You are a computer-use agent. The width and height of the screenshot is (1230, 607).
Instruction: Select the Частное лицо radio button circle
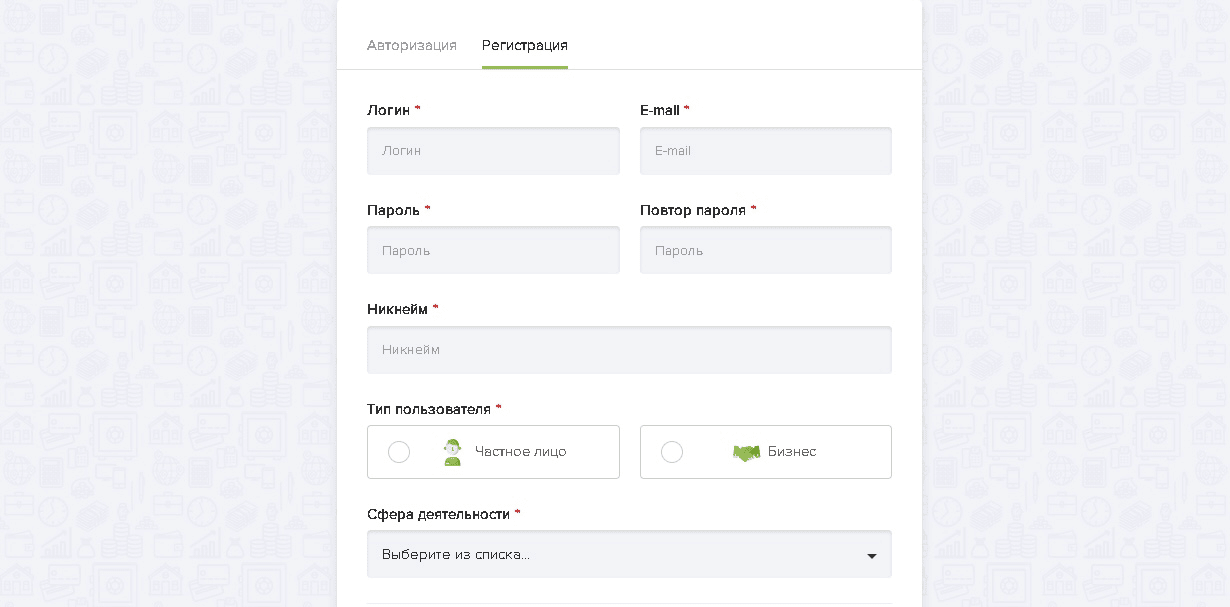(399, 452)
